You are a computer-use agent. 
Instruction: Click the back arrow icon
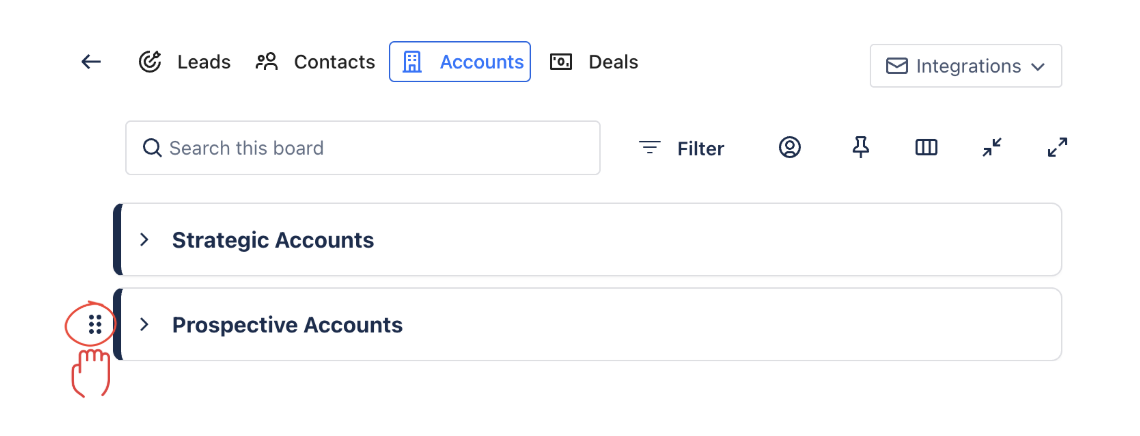point(91,62)
